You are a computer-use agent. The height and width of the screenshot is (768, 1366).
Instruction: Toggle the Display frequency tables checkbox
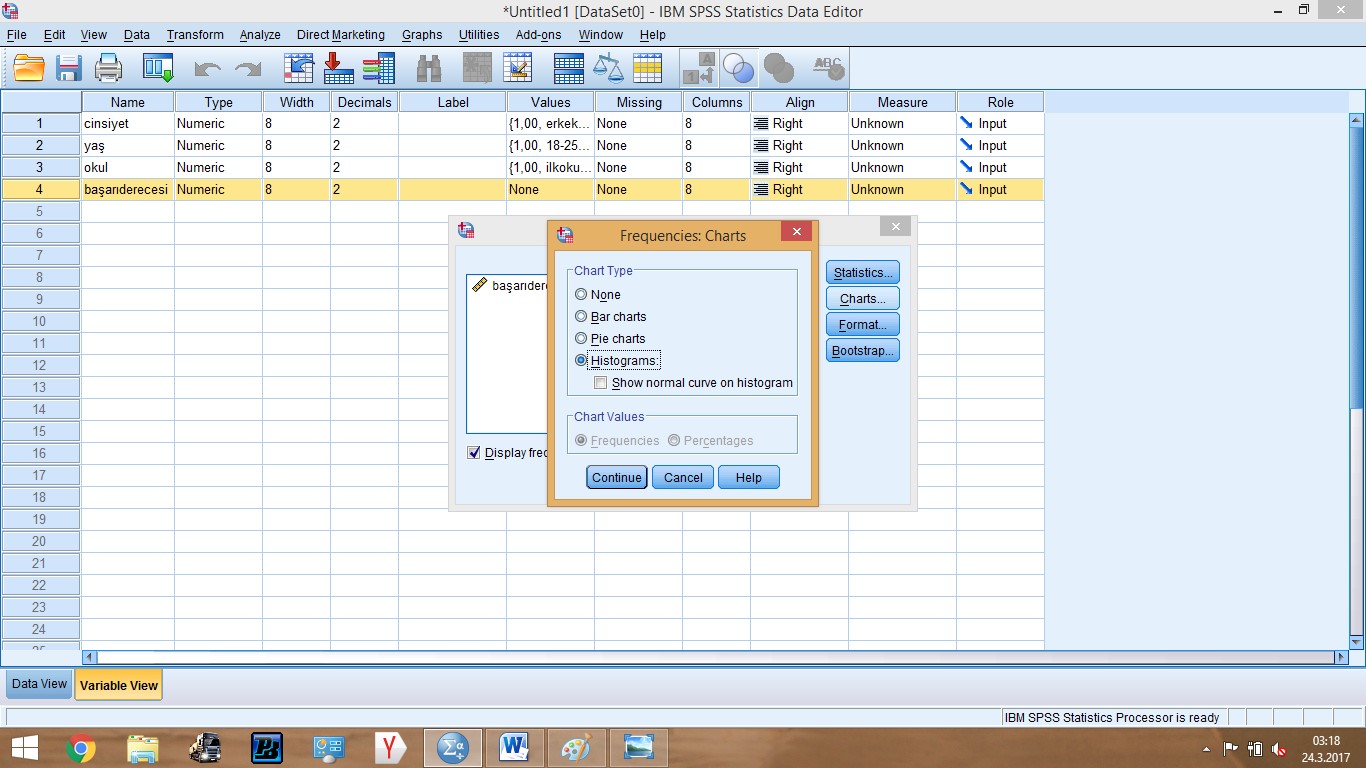[474, 453]
